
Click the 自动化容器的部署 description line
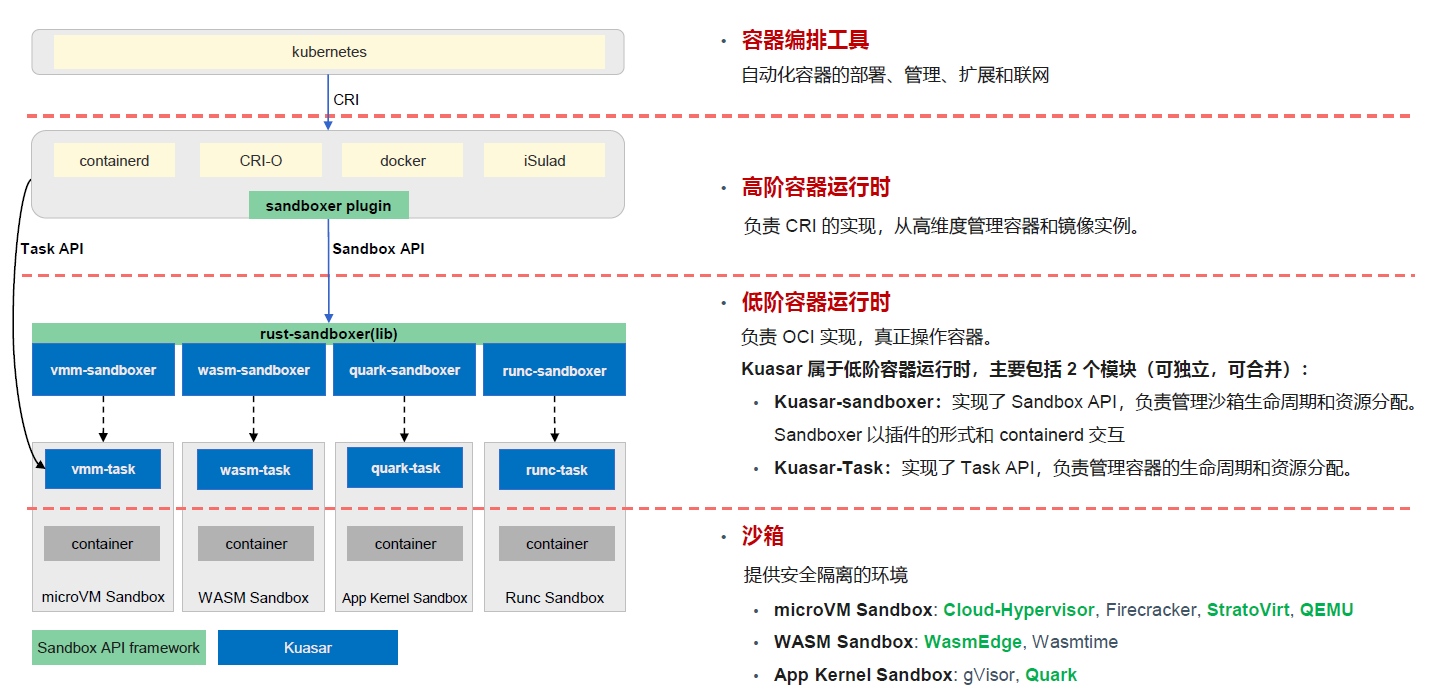895,75
